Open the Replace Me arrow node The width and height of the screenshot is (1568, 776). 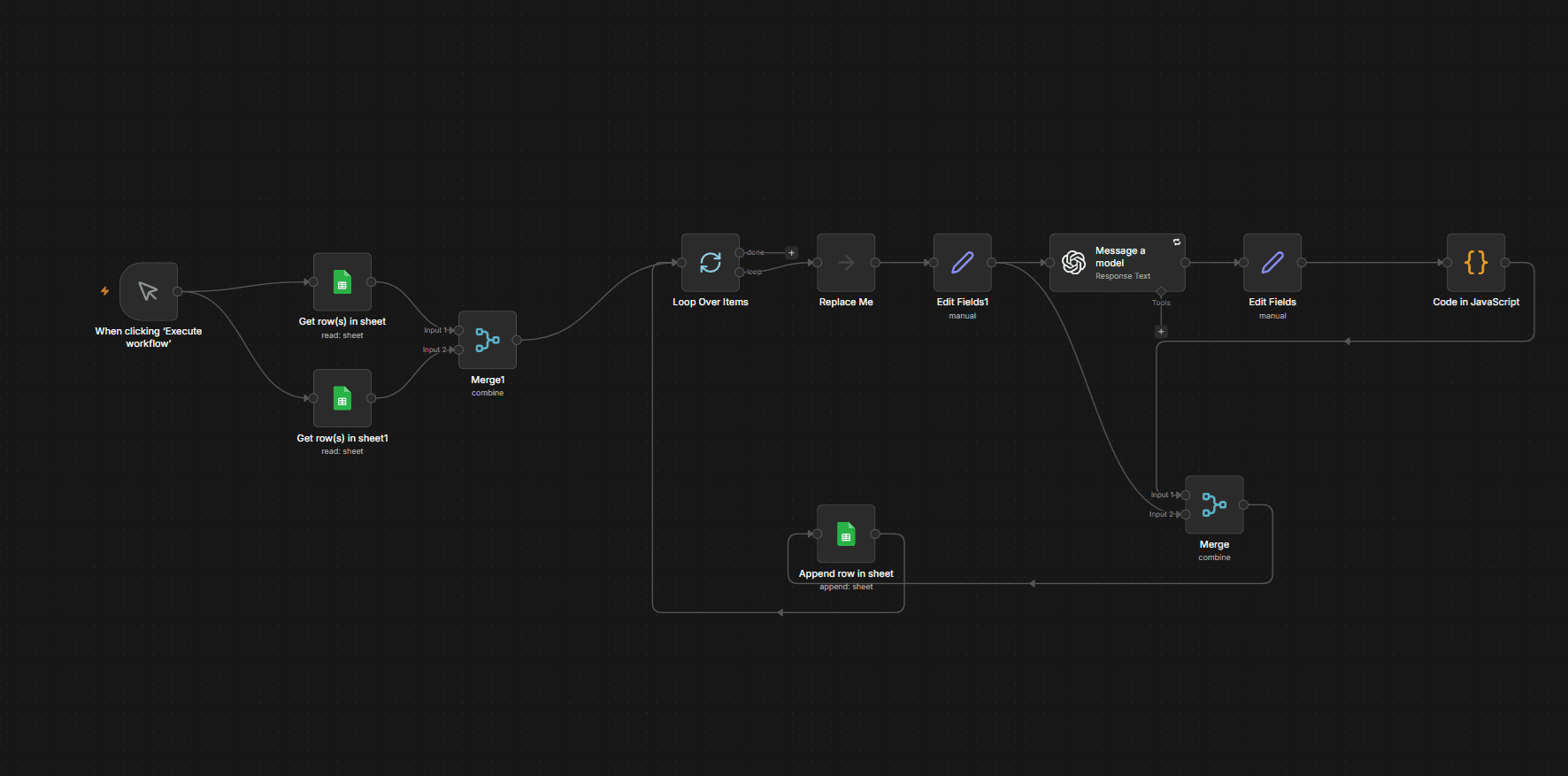coord(846,263)
